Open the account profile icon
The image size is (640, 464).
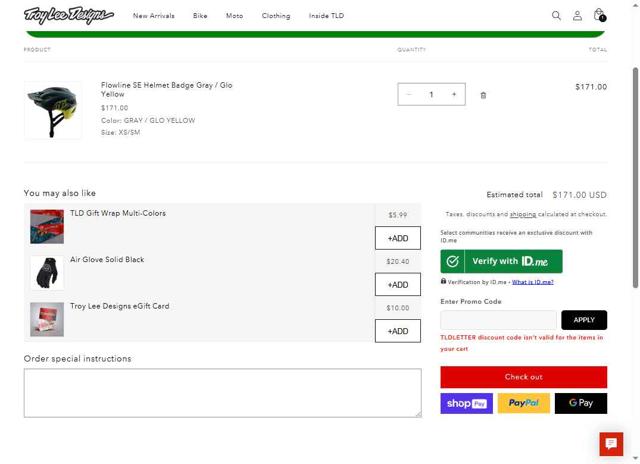(x=577, y=16)
